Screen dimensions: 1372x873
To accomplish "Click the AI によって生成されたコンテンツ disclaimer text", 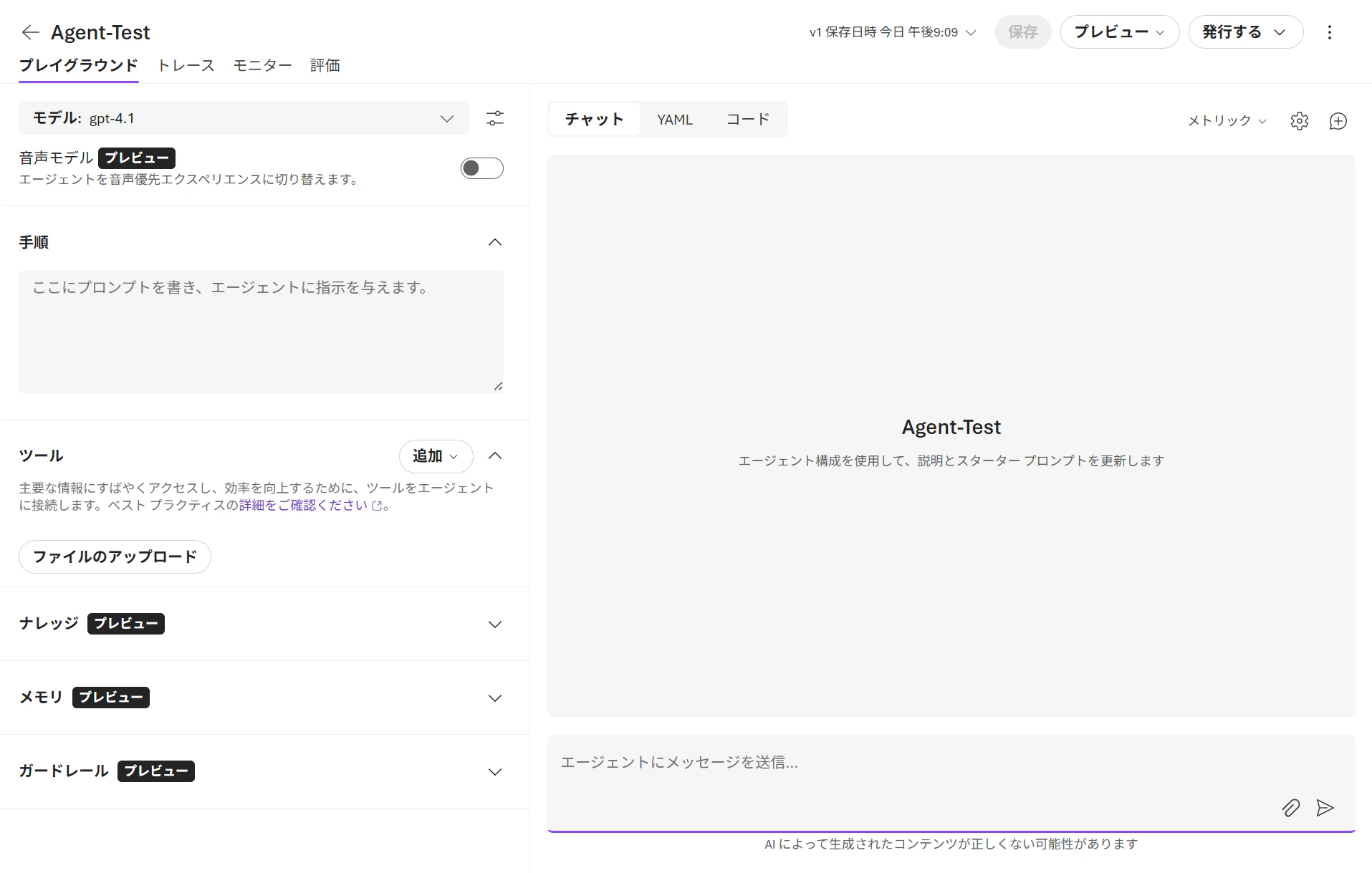I will tap(951, 844).
